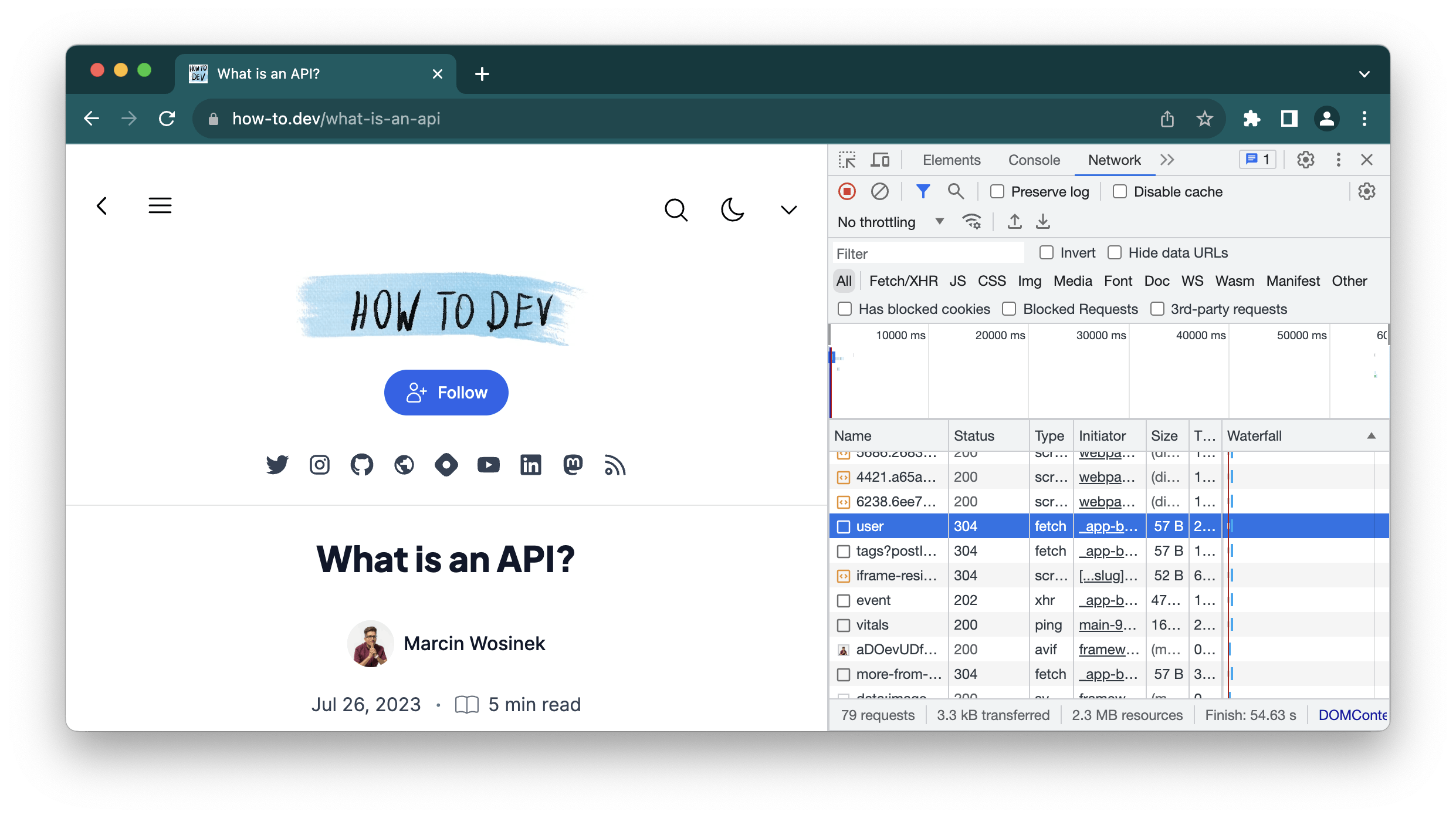Expand the blog header chevron menu
1456x818 pixels.
[788, 209]
